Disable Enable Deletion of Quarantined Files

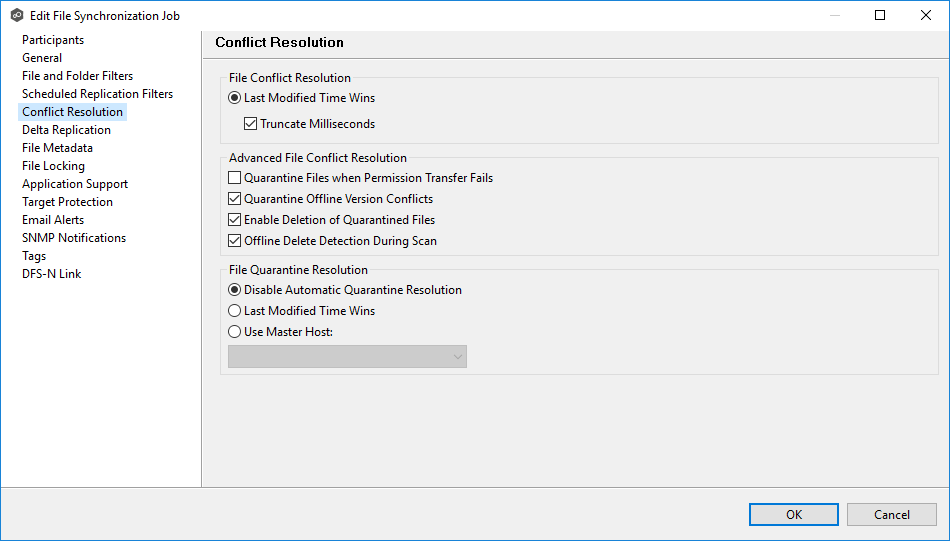(x=235, y=220)
